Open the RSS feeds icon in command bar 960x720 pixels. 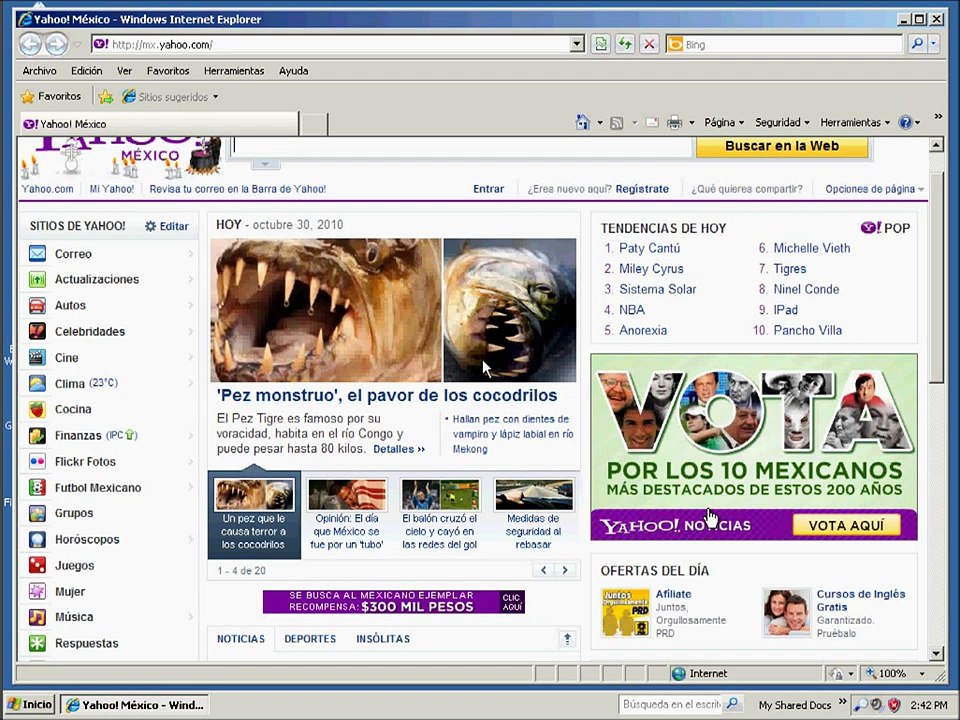(x=617, y=123)
